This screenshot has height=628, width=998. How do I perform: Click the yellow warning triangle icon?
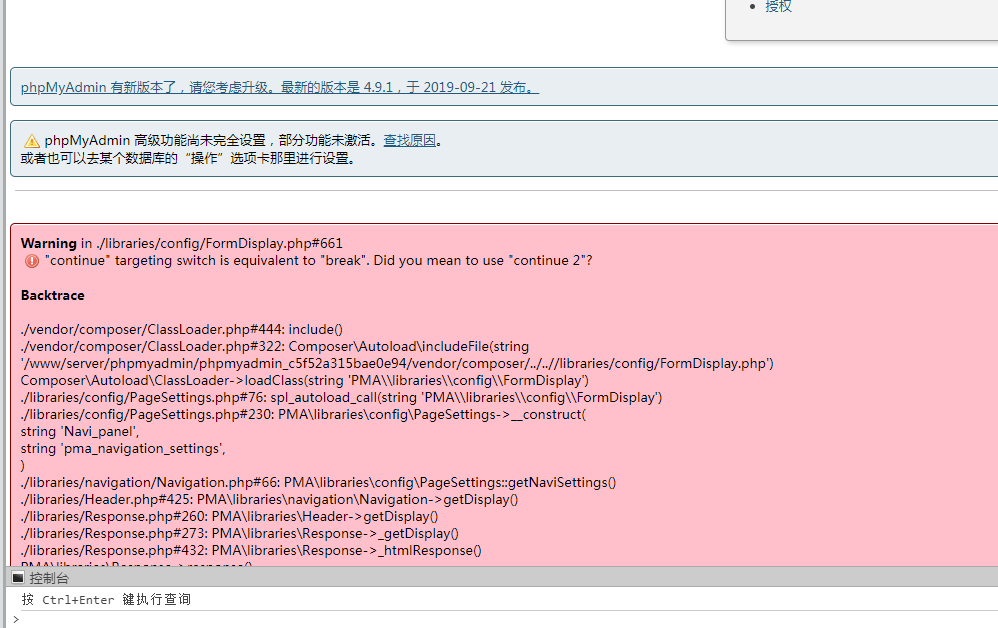[32, 141]
